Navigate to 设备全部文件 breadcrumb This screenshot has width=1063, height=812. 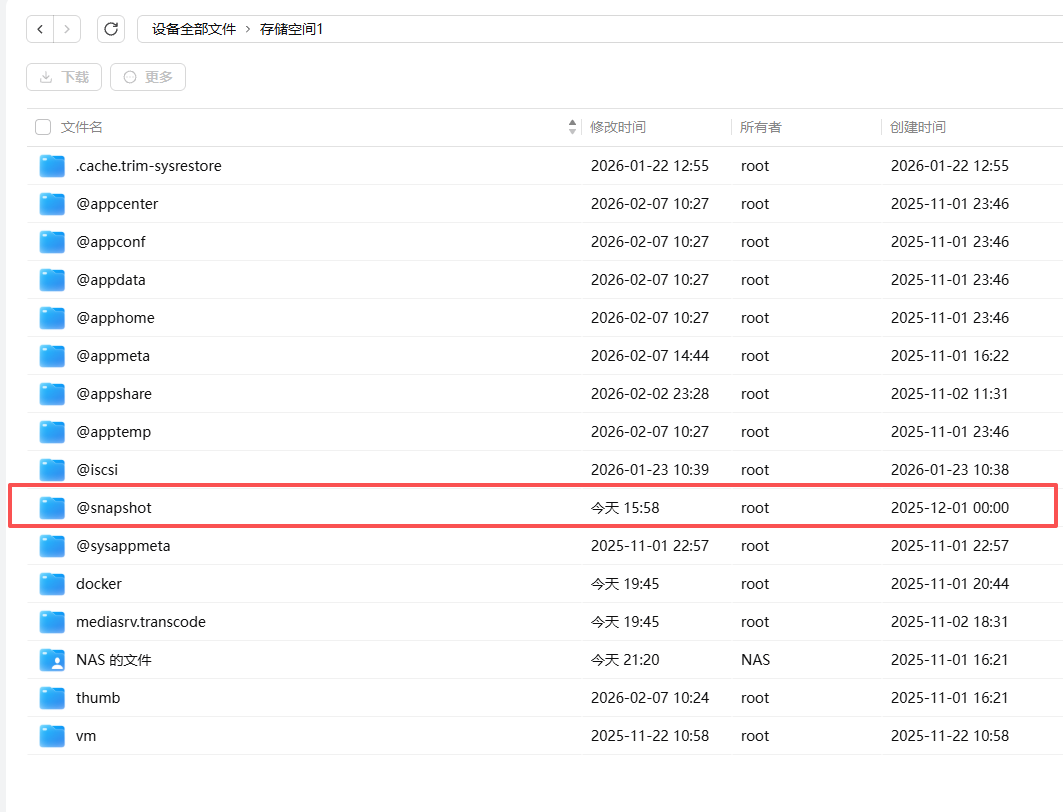pyautogui.click(x=194, y=29)
